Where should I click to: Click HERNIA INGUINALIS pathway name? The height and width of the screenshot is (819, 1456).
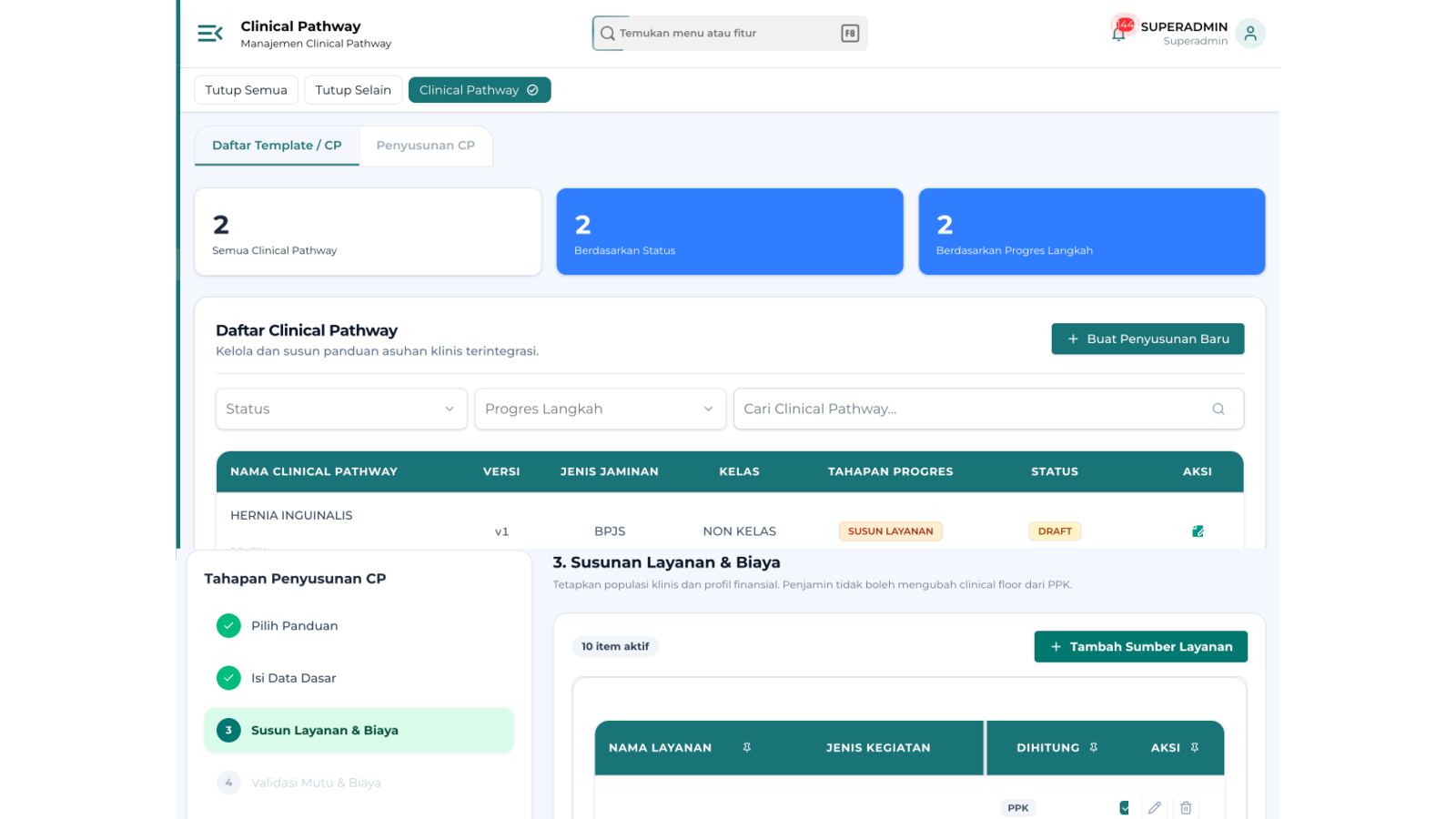(x=291, y=515)
